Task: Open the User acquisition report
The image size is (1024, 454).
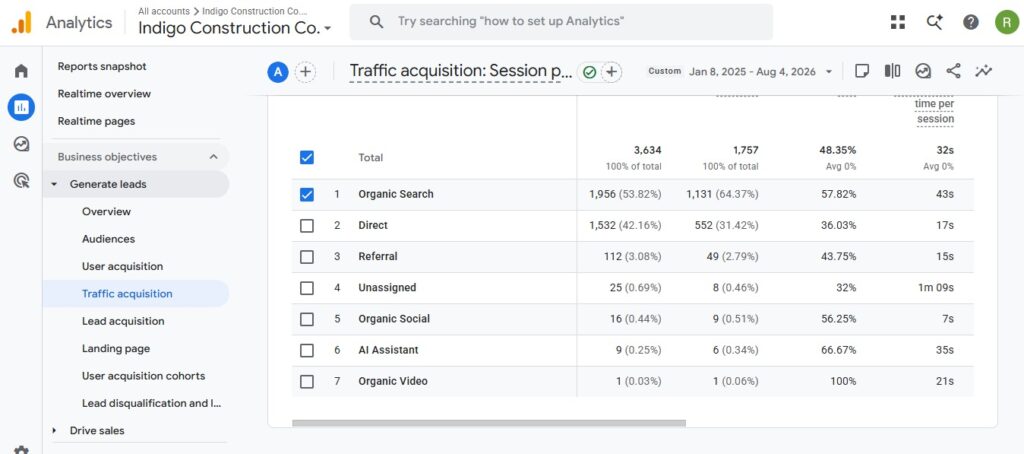Action: coord(122,267)
